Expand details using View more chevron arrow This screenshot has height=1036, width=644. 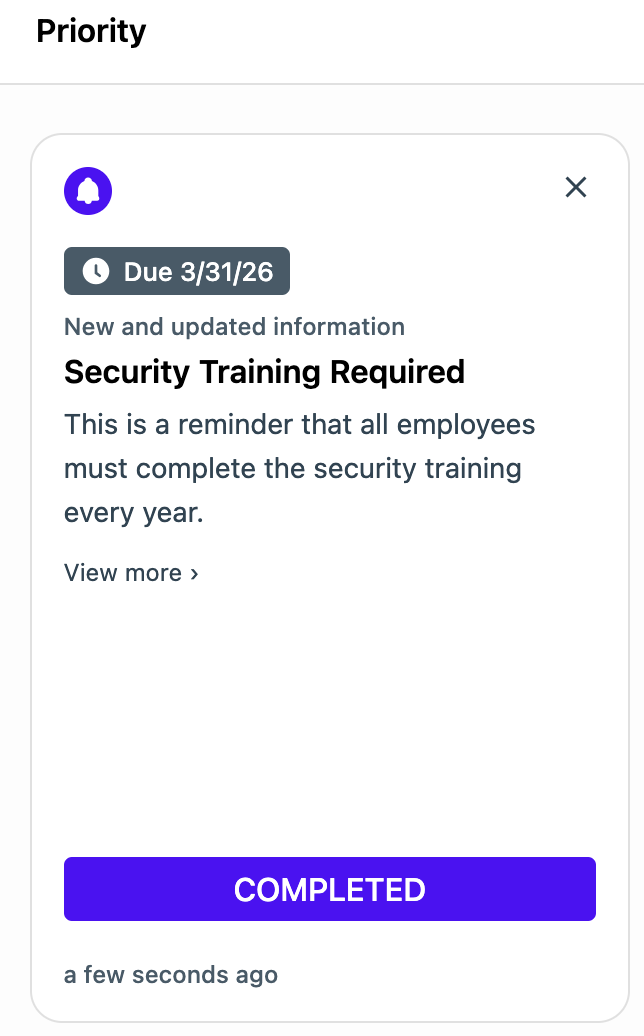pyautogui.click(x=194, y=574)
